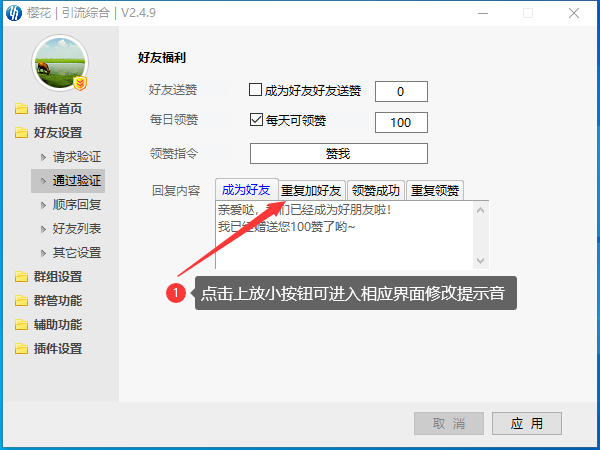Click the folder icon beside 群组设置

[x=21, y=277]
